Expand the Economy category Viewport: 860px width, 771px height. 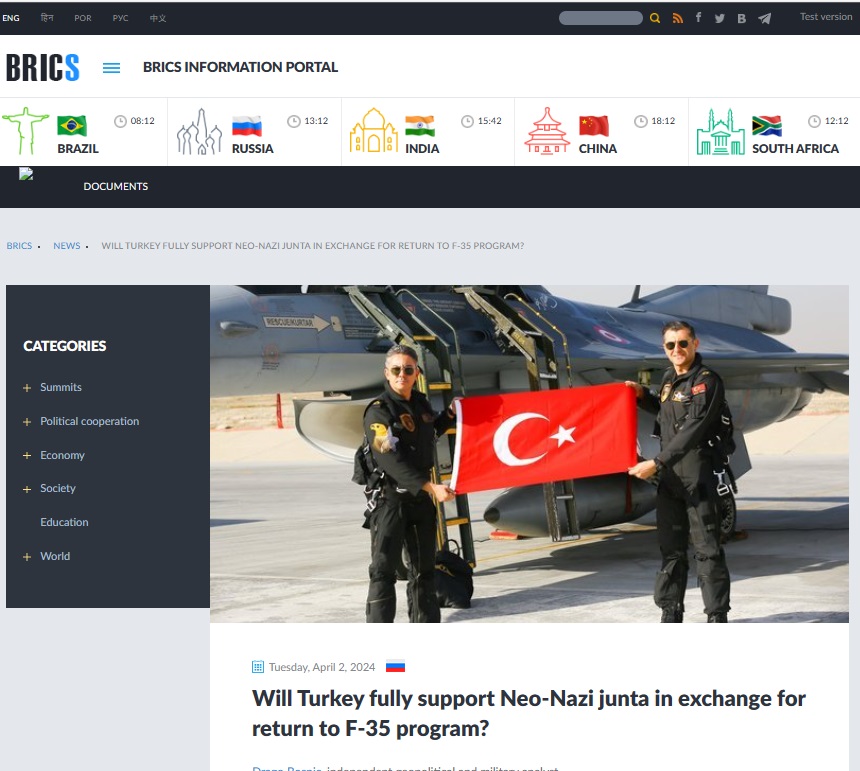pos(27,456)
